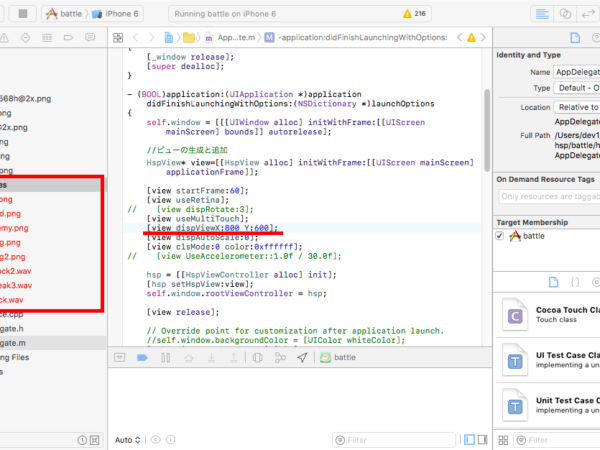Screen dimensions: 600x450
Task: Toggle breakpoints activation in debug bar
Action: click(142, 357)
